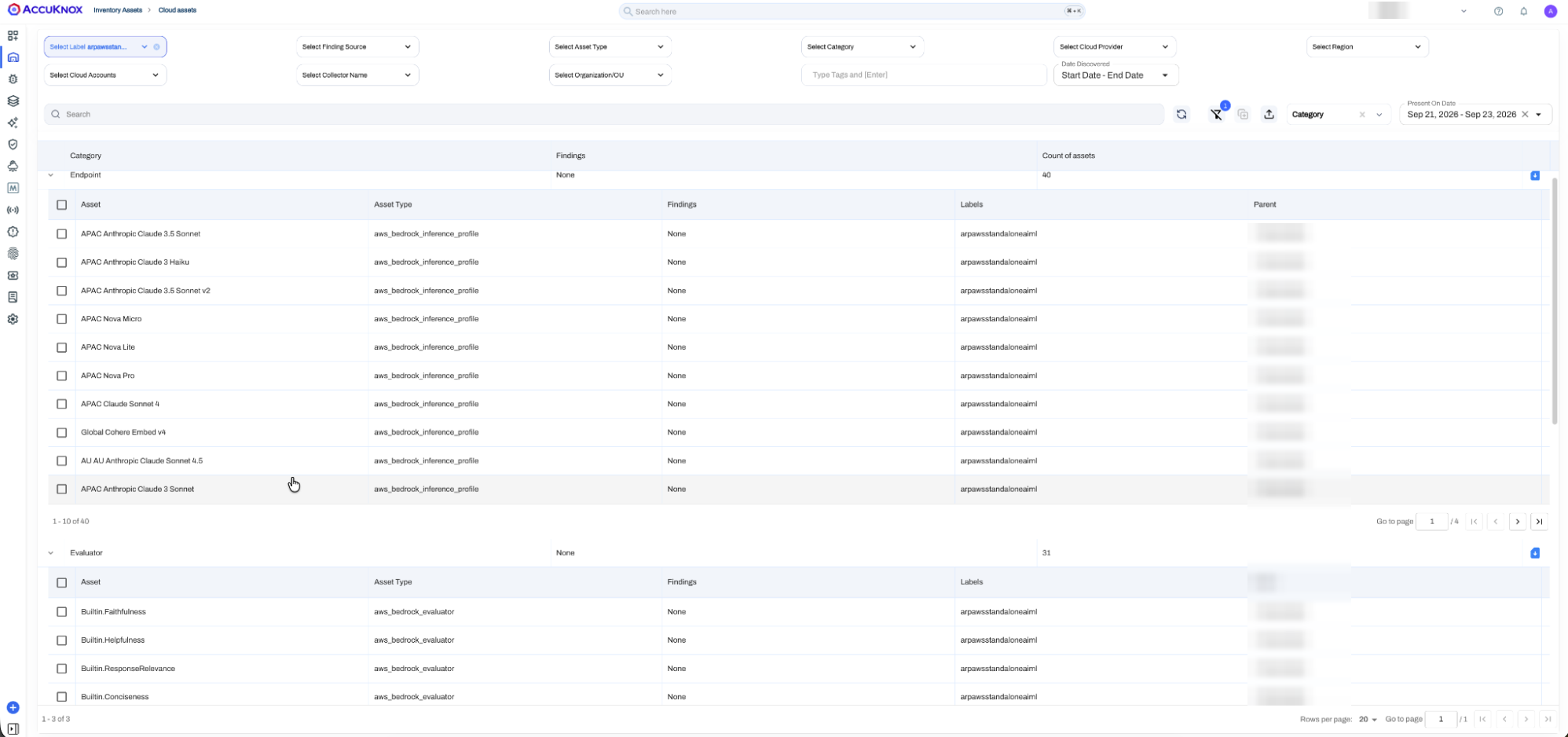Download the Endpoint category assets
1568x737 pixels.
point(1535,175)
